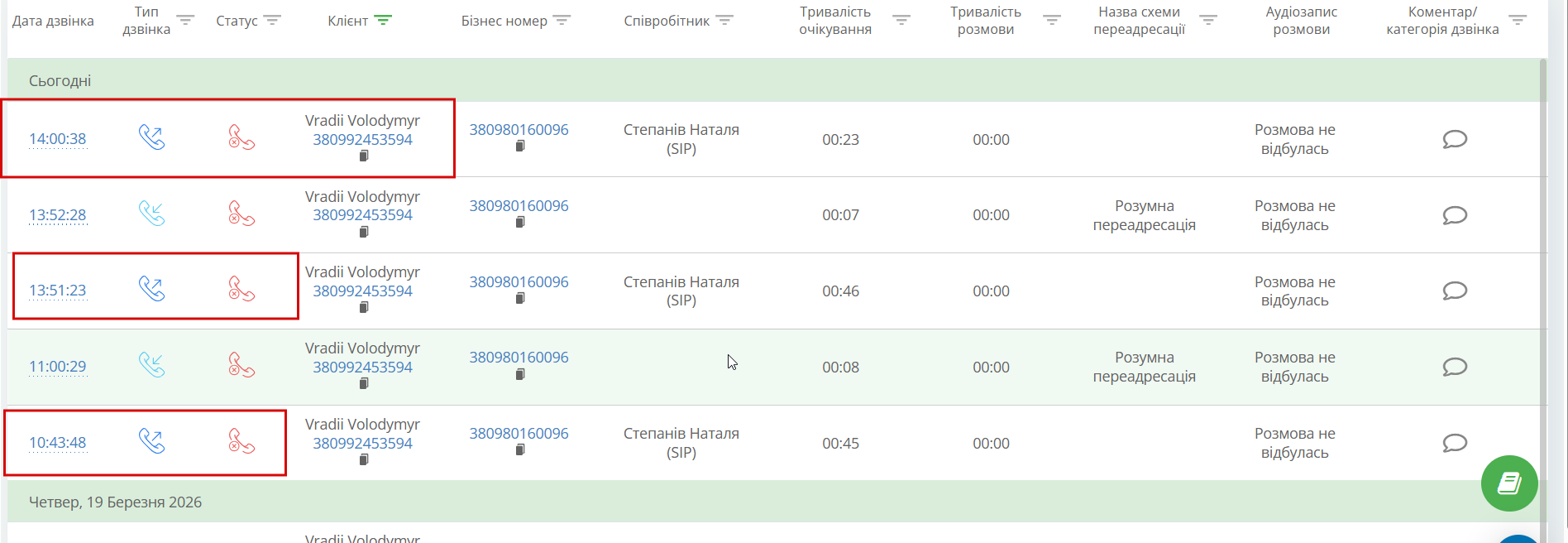
Task: Open the comment bubble for the 14:00:38 call
Action: pyautogui.click(x=1455, y=139)
